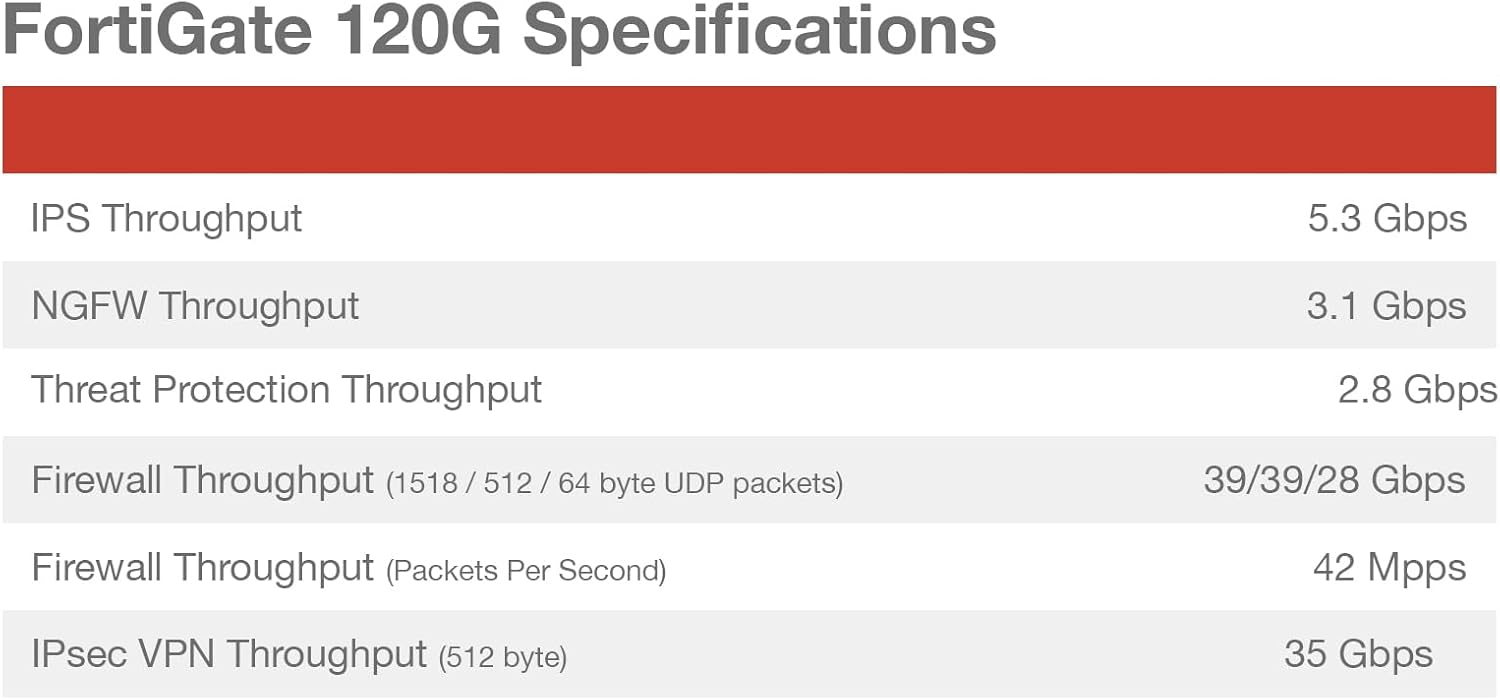Click the red table header bar

coord(750,129)
